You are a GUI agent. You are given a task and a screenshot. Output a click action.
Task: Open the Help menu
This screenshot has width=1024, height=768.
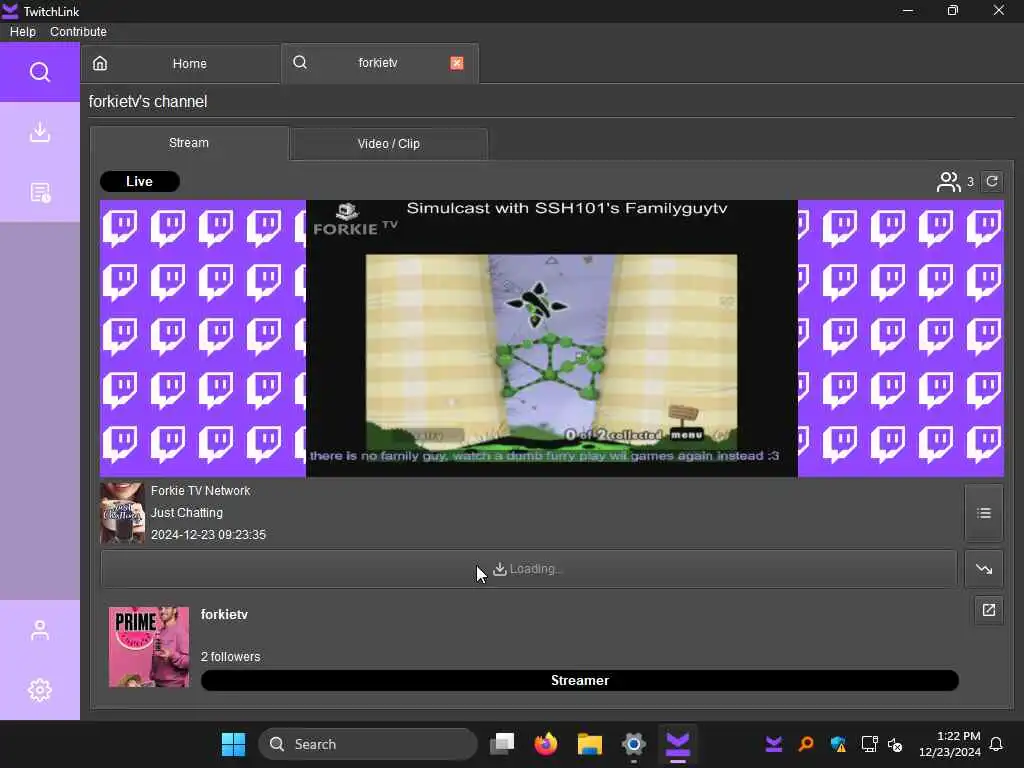pyautogui.click(x=23, y=31)
